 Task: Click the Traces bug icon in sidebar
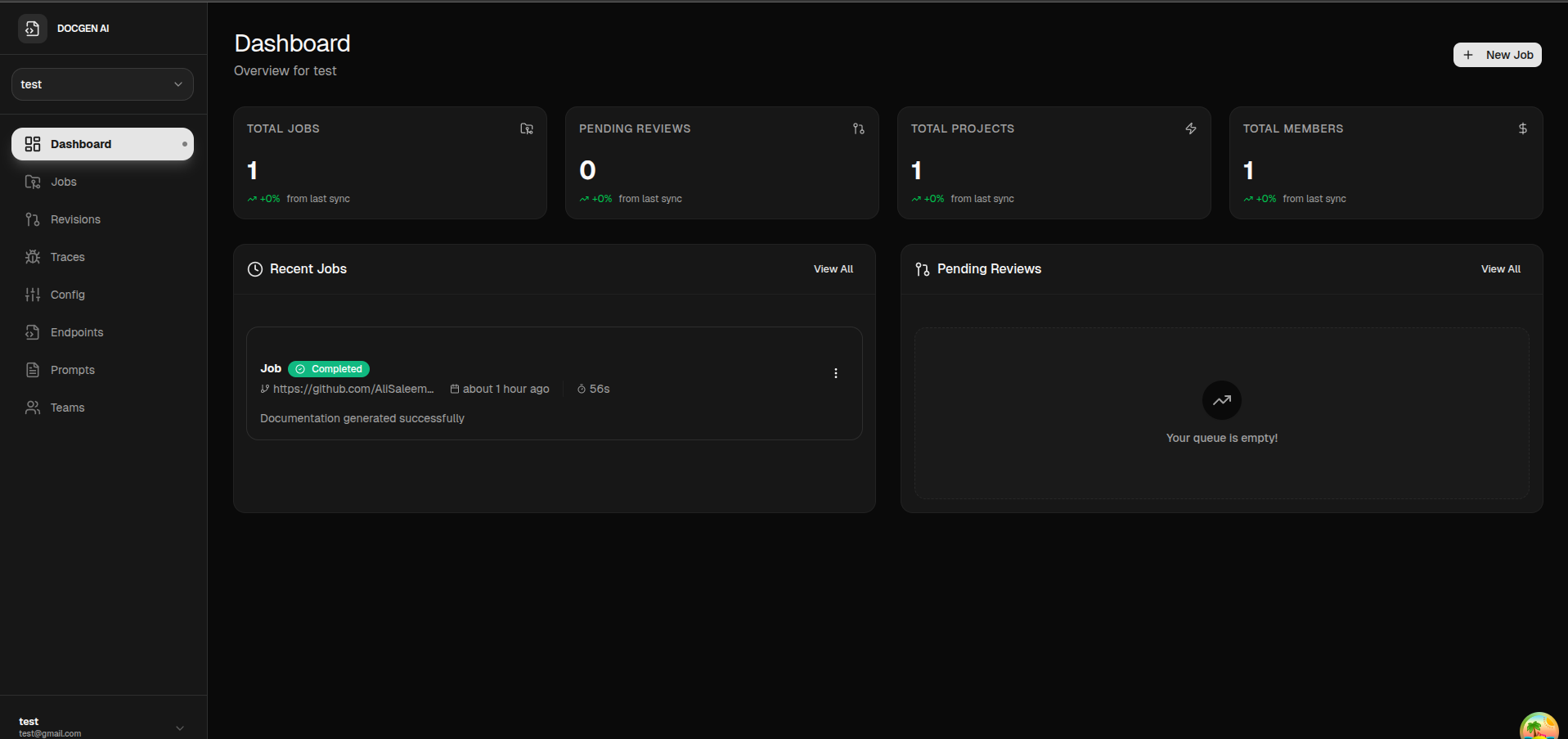[x=33, y=257]
